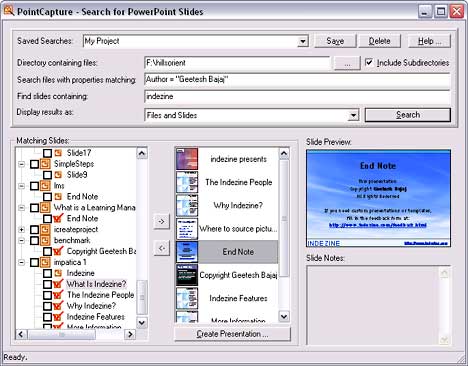Toggle the Include Subdirectories checkbox
The image size is (468, 366).
[x=369, y=62]
